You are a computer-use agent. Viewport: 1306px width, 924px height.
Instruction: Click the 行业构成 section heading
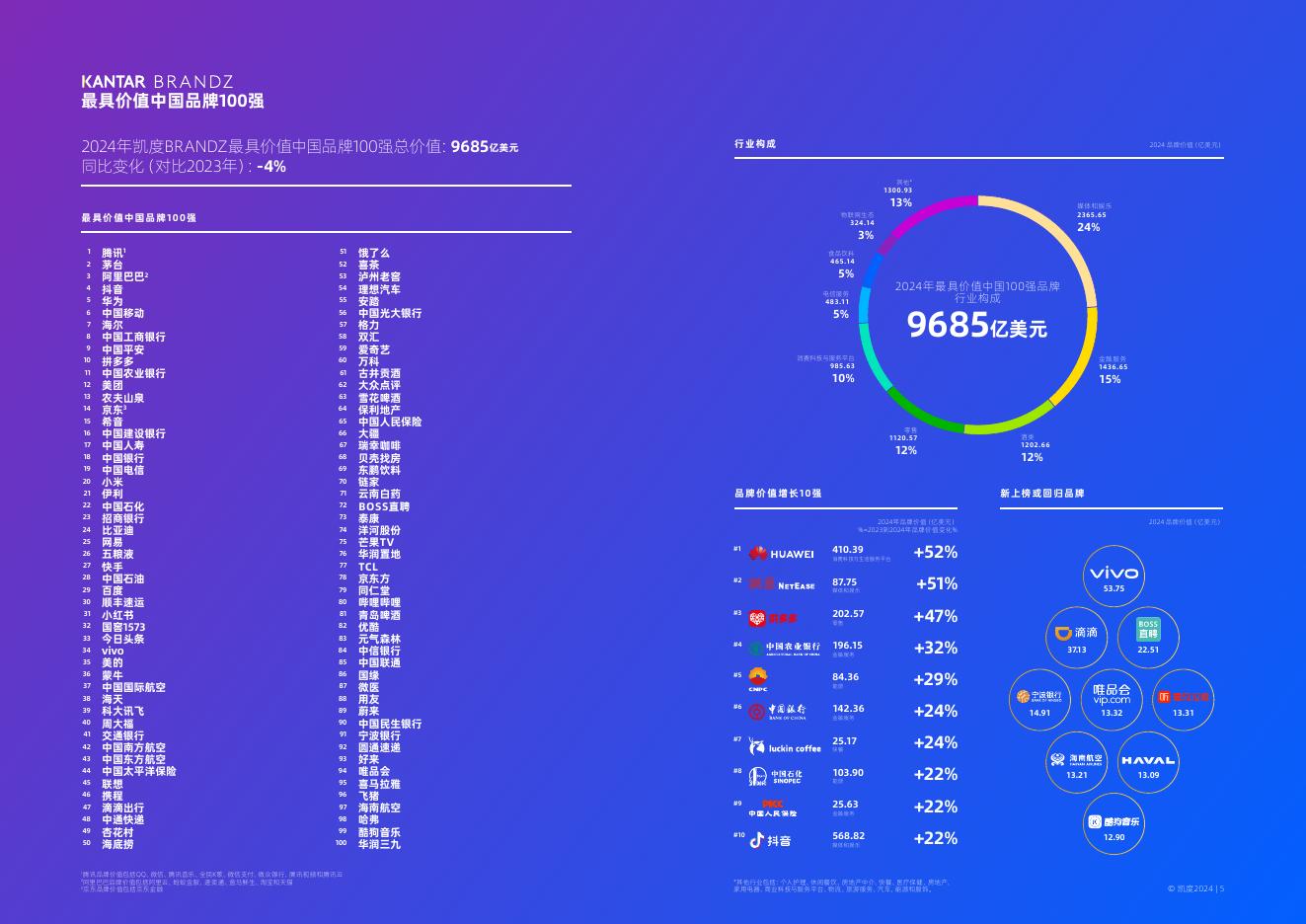[x=755, y=144]
